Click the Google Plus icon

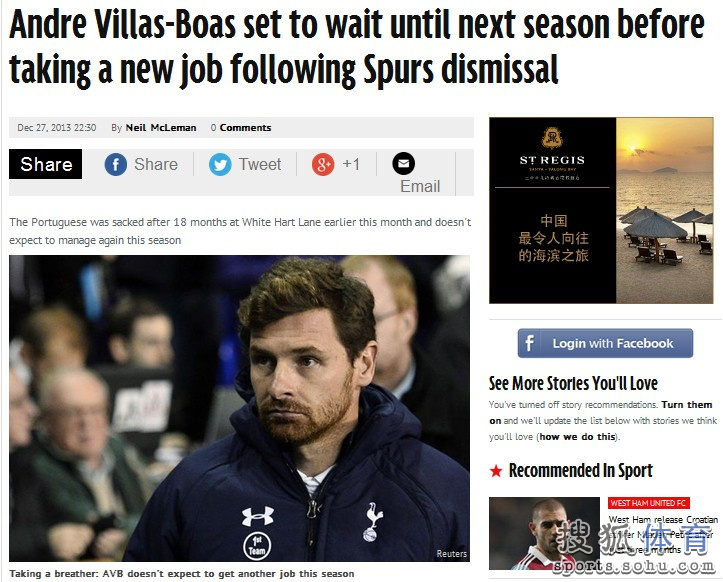(323, 165)
